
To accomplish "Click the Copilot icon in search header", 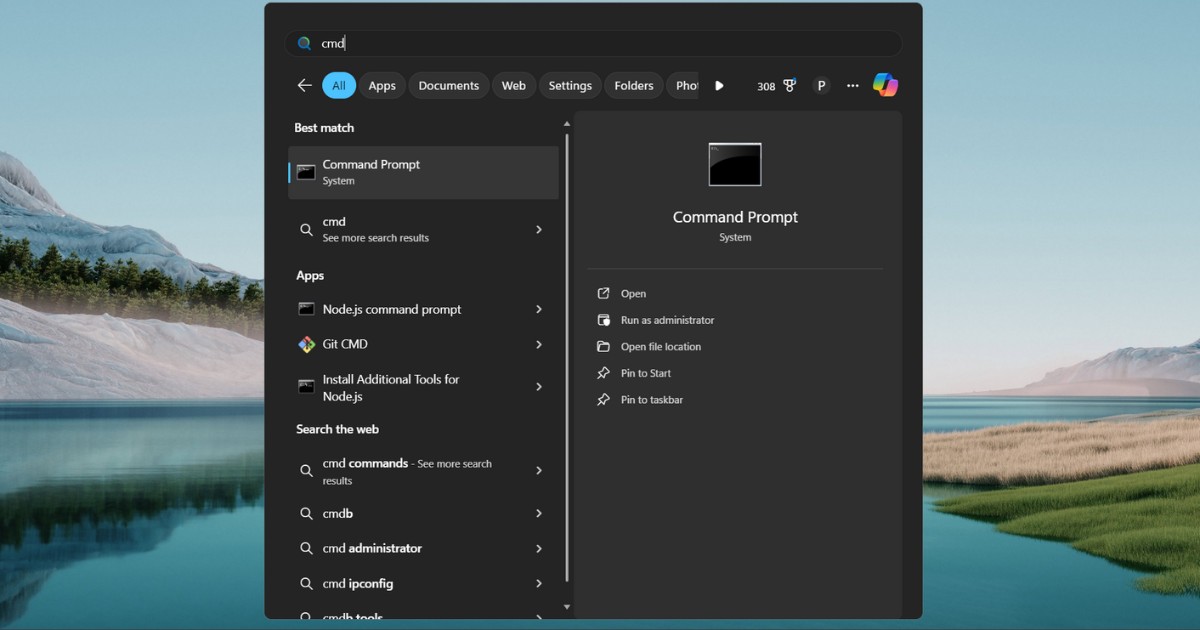I will click(885, 85).
